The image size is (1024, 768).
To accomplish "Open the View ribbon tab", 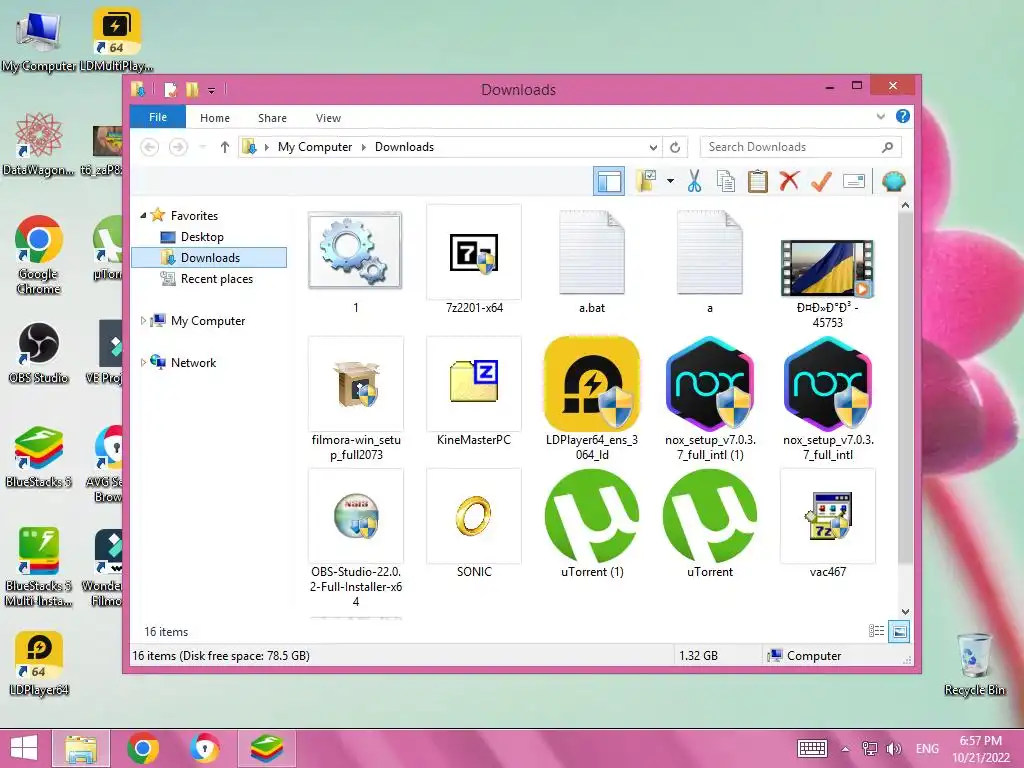I will 328,118.
